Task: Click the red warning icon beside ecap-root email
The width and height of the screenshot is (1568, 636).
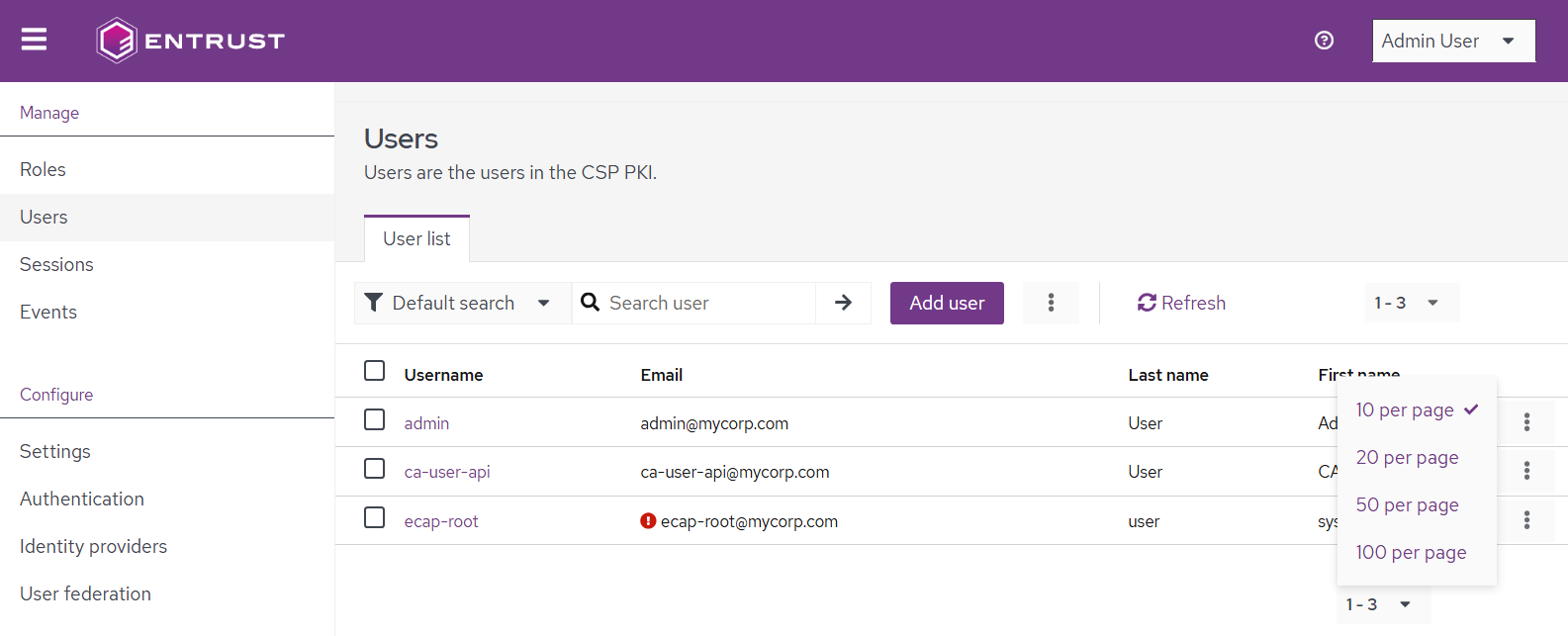Action: coord(648,521)
